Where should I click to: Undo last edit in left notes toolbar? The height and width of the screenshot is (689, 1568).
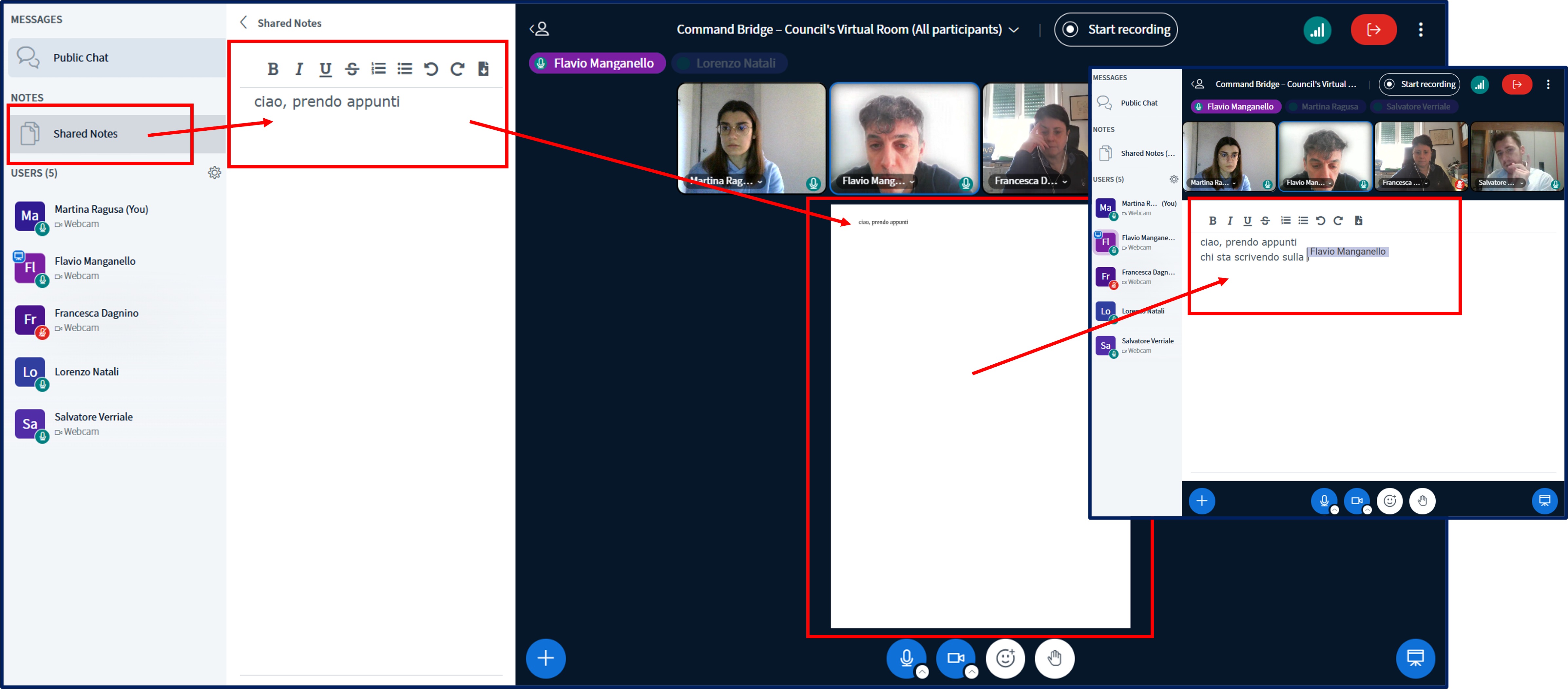[431, 69]
